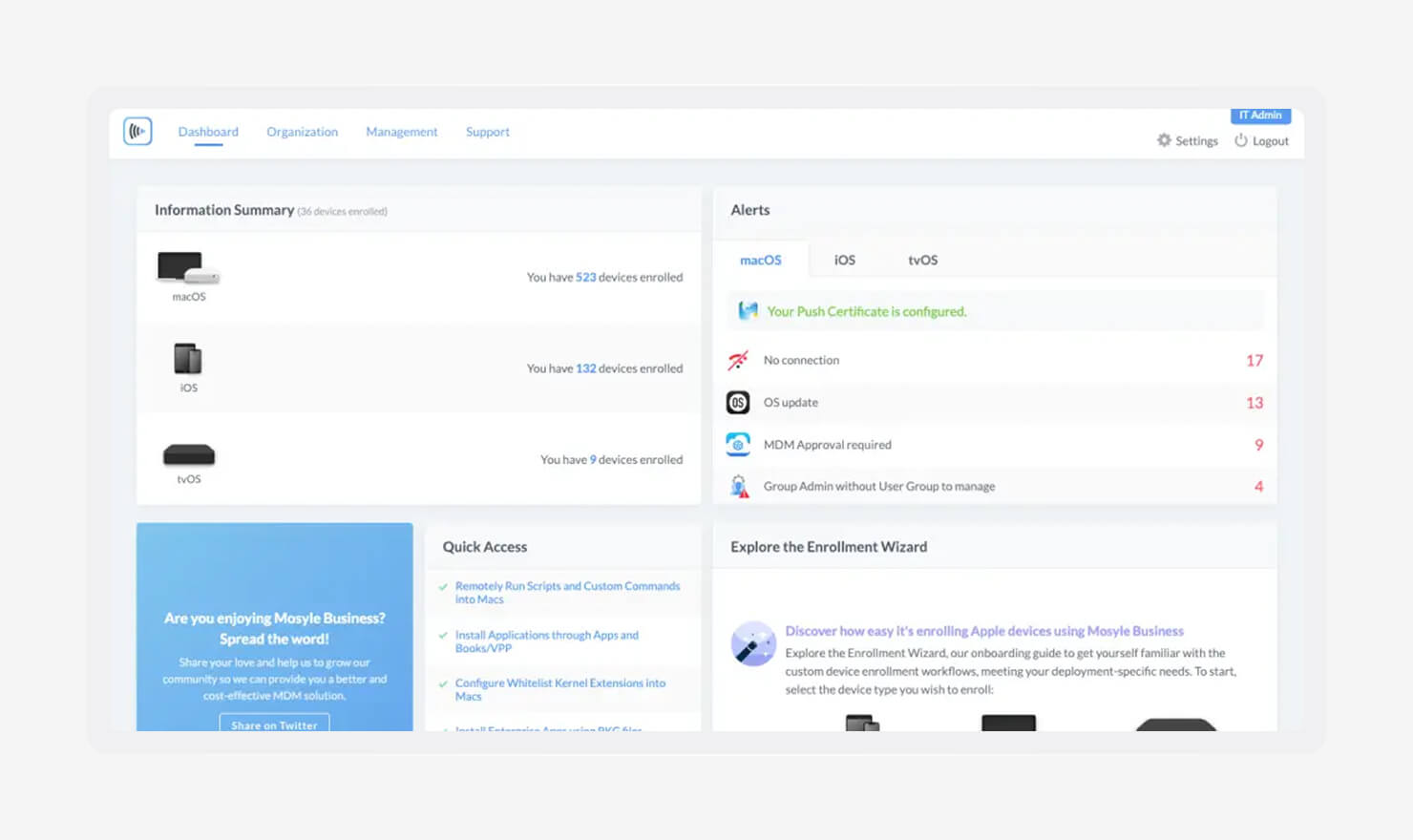Open Install Applications through Apps and Books/VPP
1413x840 pixels.
(x=546, y=641)
